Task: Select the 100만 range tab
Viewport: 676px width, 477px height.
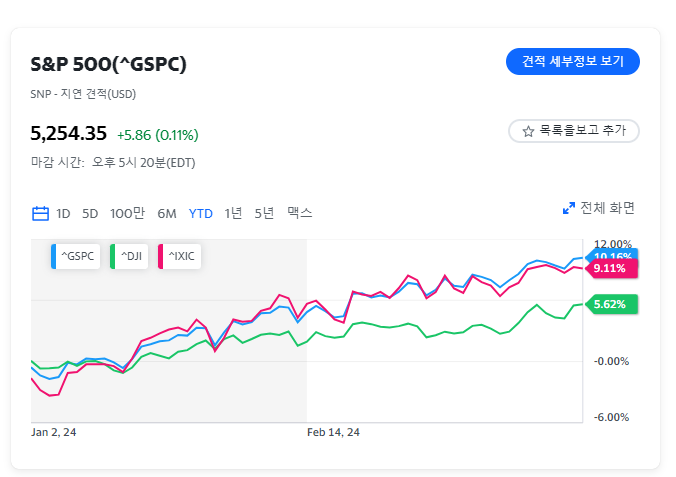Action: click(127, 213)
